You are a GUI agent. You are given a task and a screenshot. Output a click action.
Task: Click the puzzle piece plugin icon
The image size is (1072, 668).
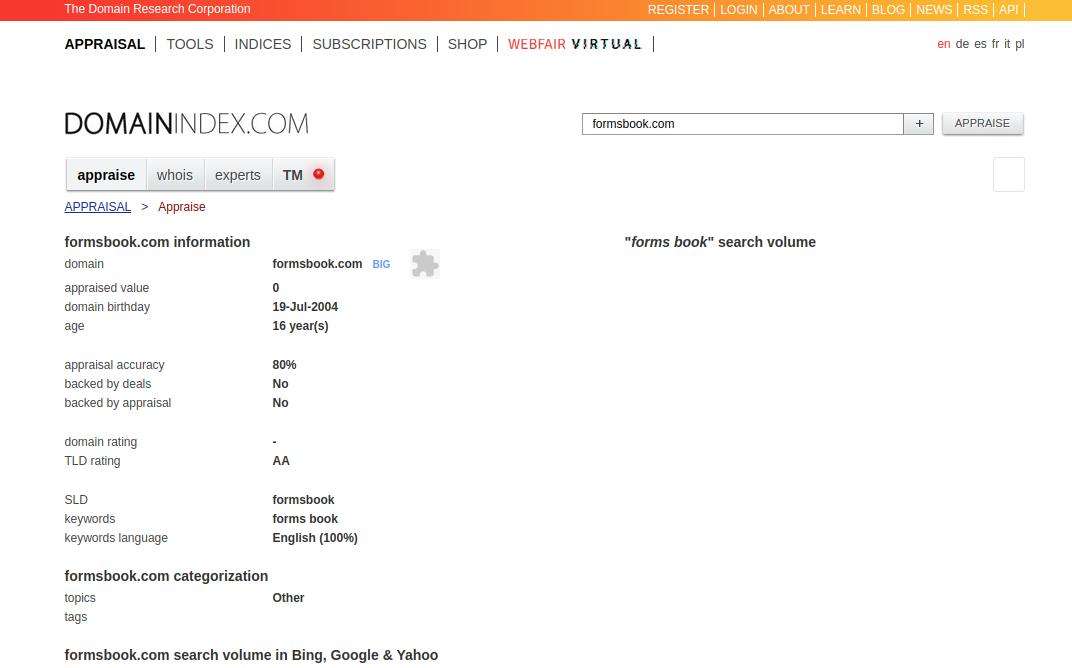tap(425, 264)
